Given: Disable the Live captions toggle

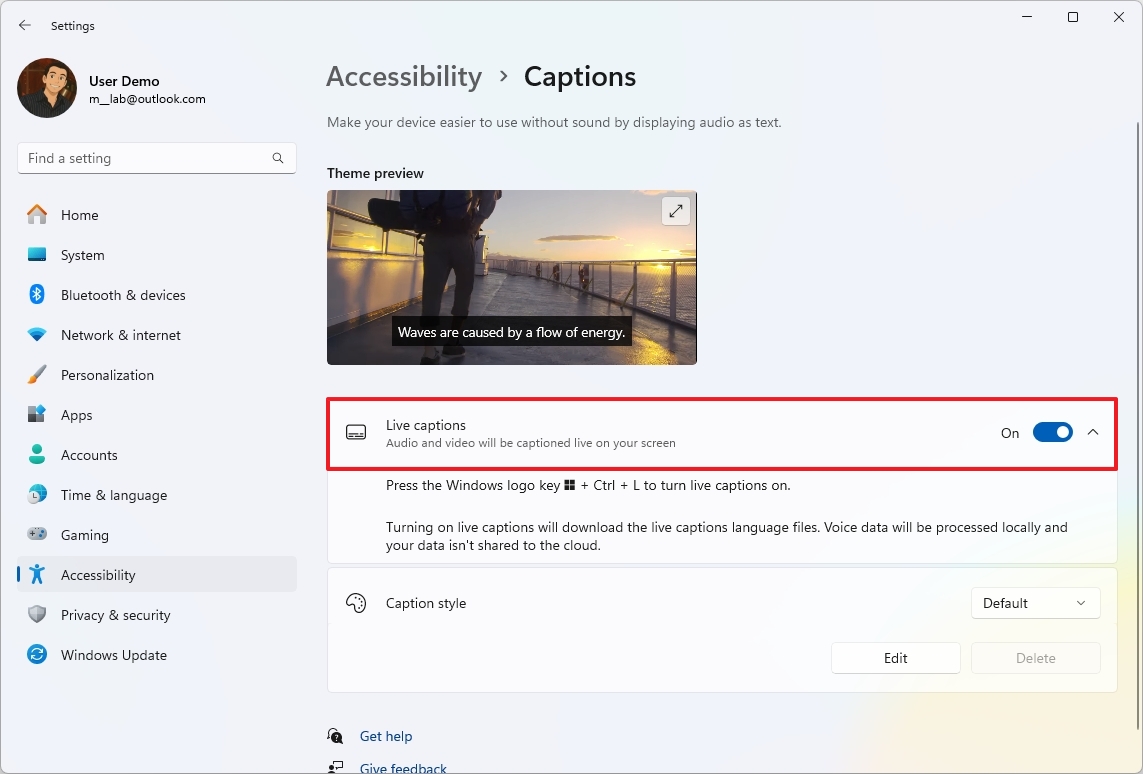Looking at the screenshot, I should [1052, 432].
